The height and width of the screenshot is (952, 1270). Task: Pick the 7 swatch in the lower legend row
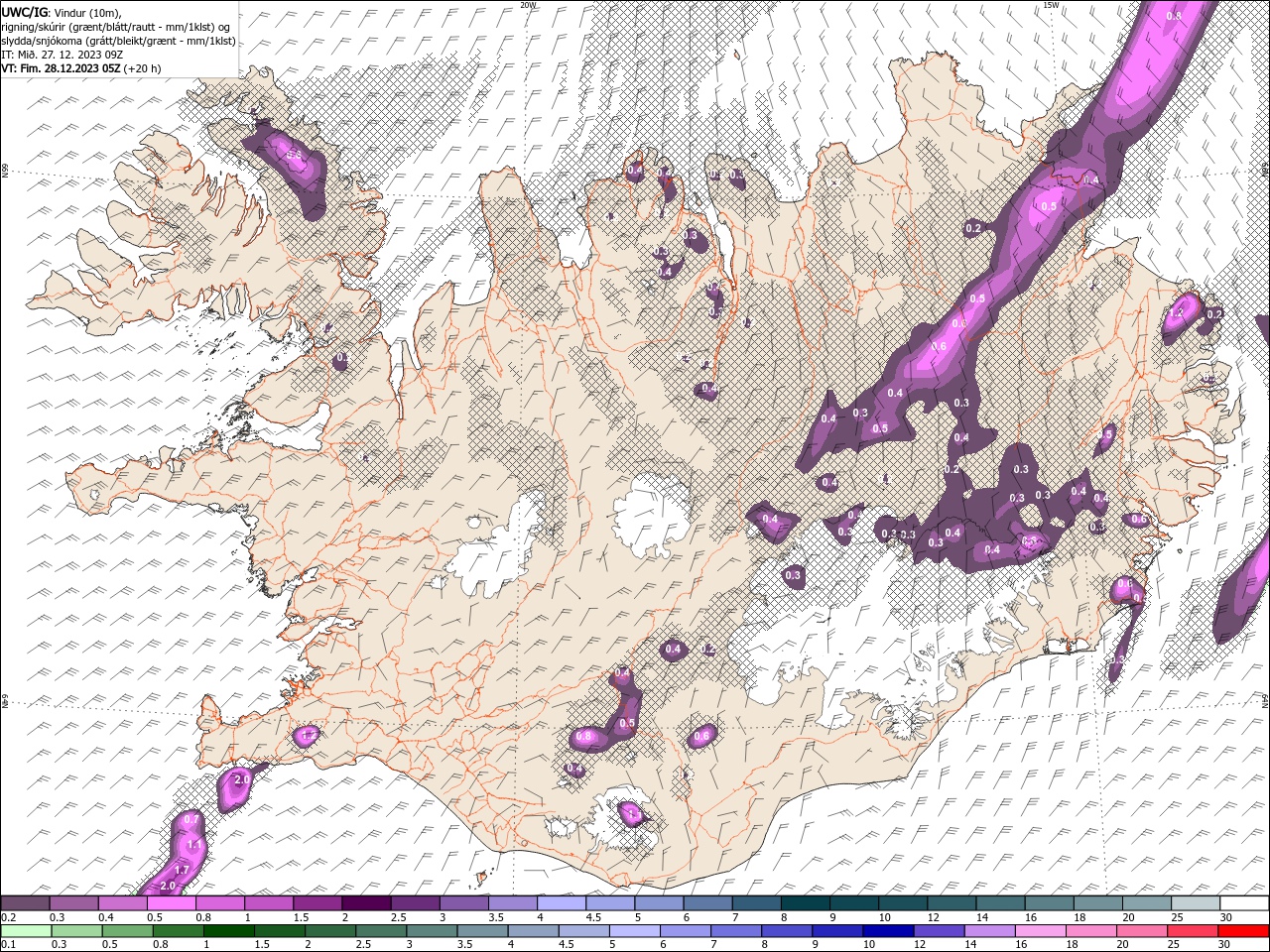(x=736, y=930)
